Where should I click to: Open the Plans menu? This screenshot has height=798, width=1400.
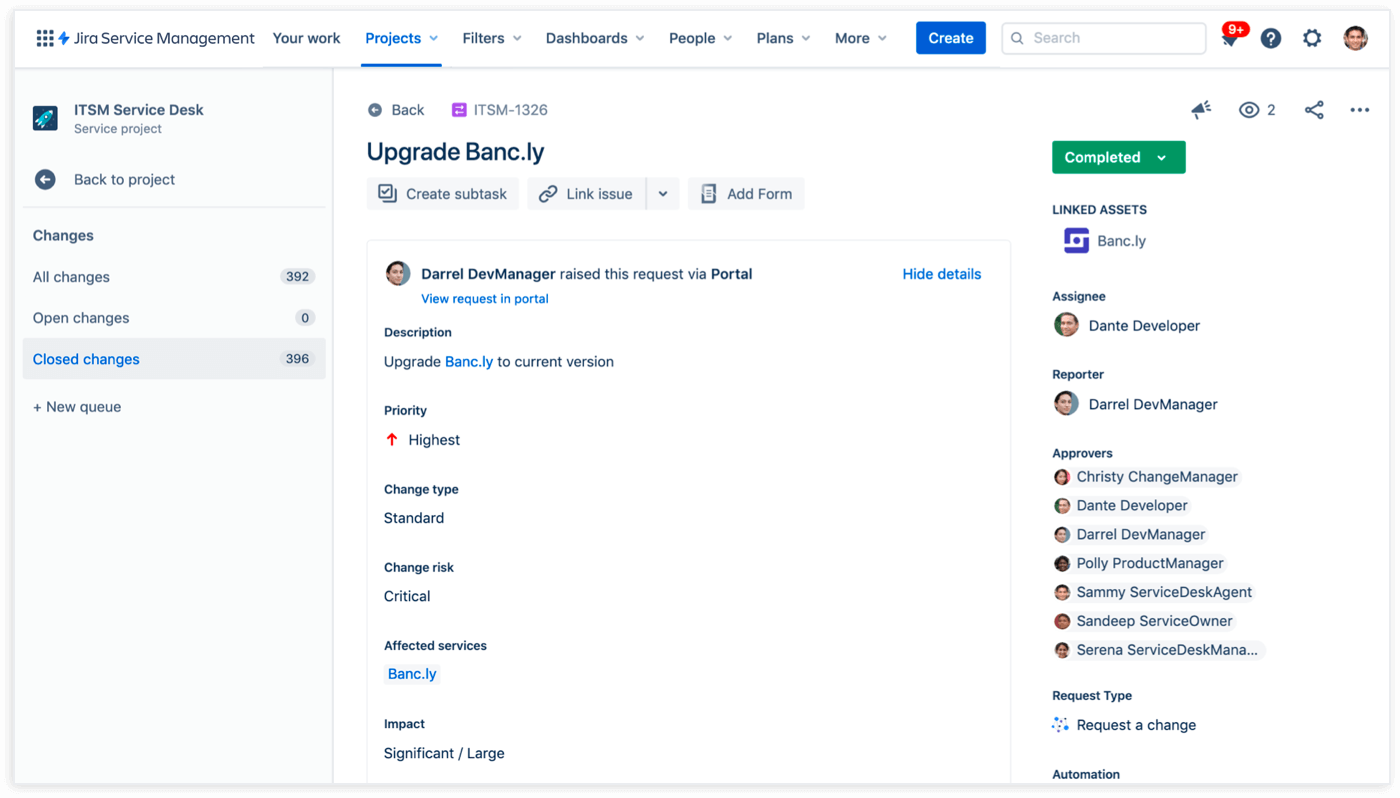(x=783, y=38)
